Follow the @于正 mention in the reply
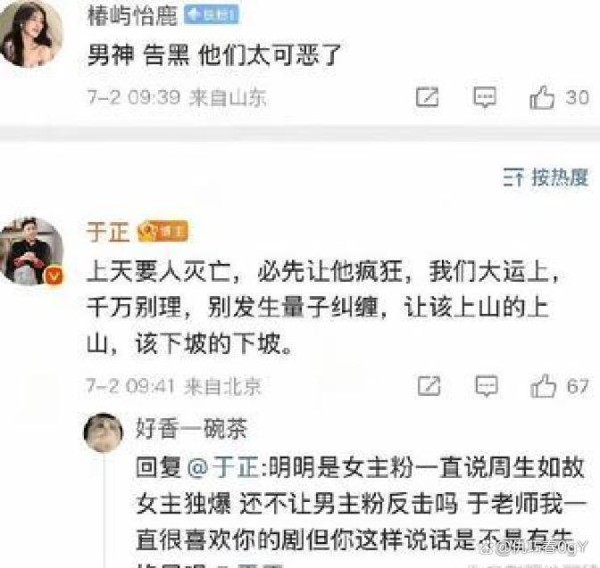The height and width of the screenshot is (568, 600). tap(226, 467)
